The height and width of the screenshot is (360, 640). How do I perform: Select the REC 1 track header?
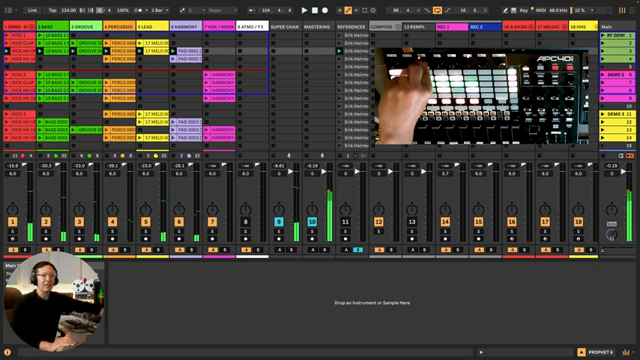[452, 27]
